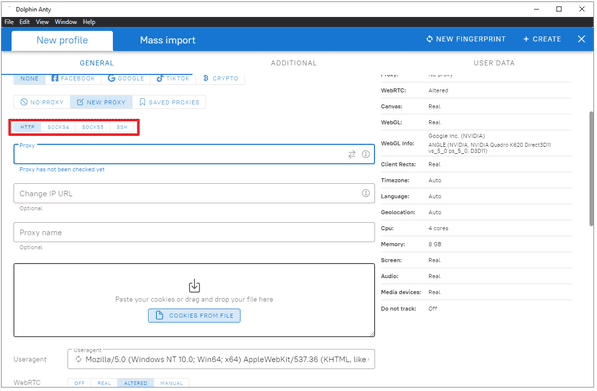Select the NO PROXY option
This screenshot has height=391, width=597.
(x=42, y=102)
